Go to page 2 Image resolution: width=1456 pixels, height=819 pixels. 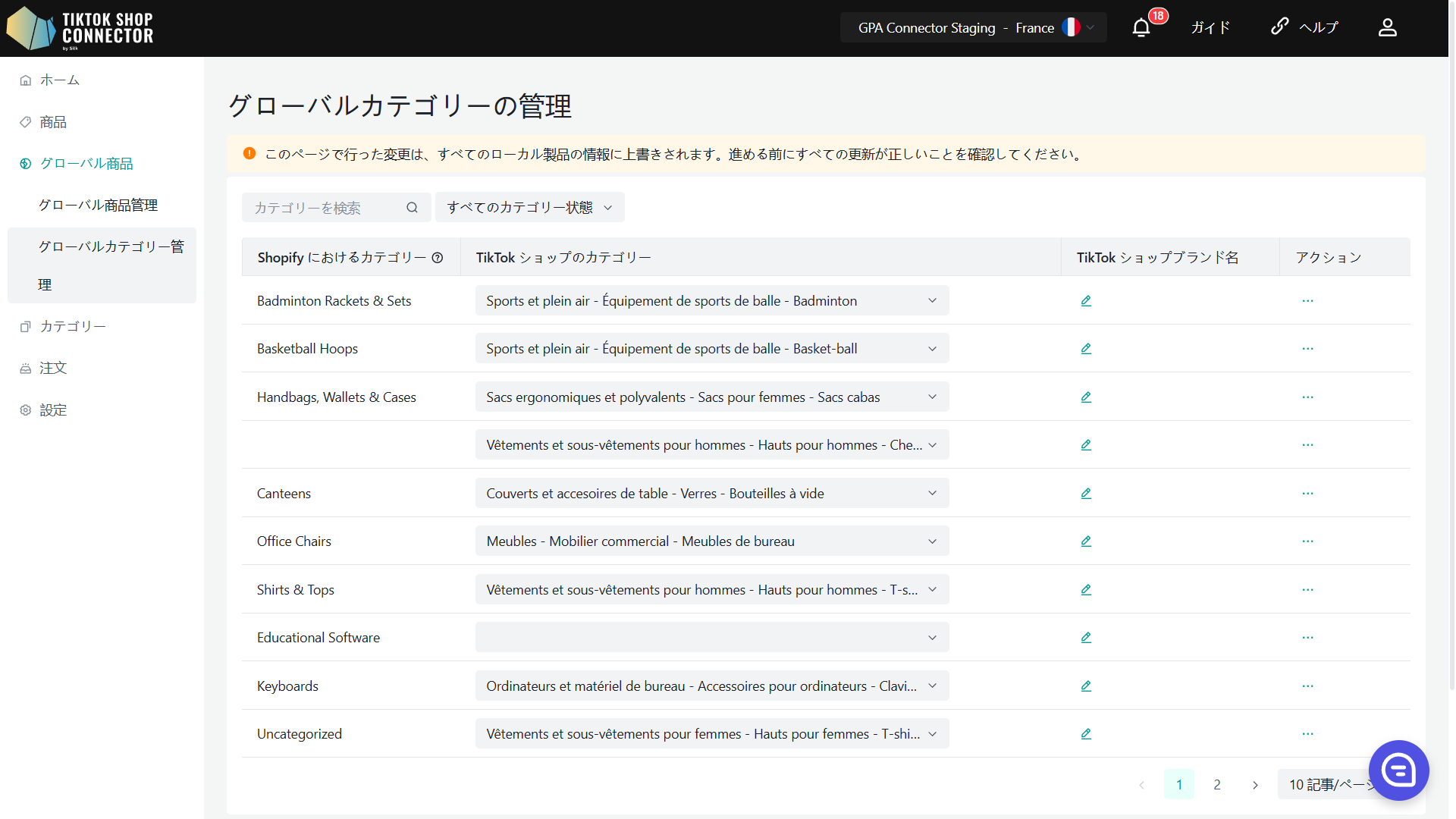[1217, 785]
